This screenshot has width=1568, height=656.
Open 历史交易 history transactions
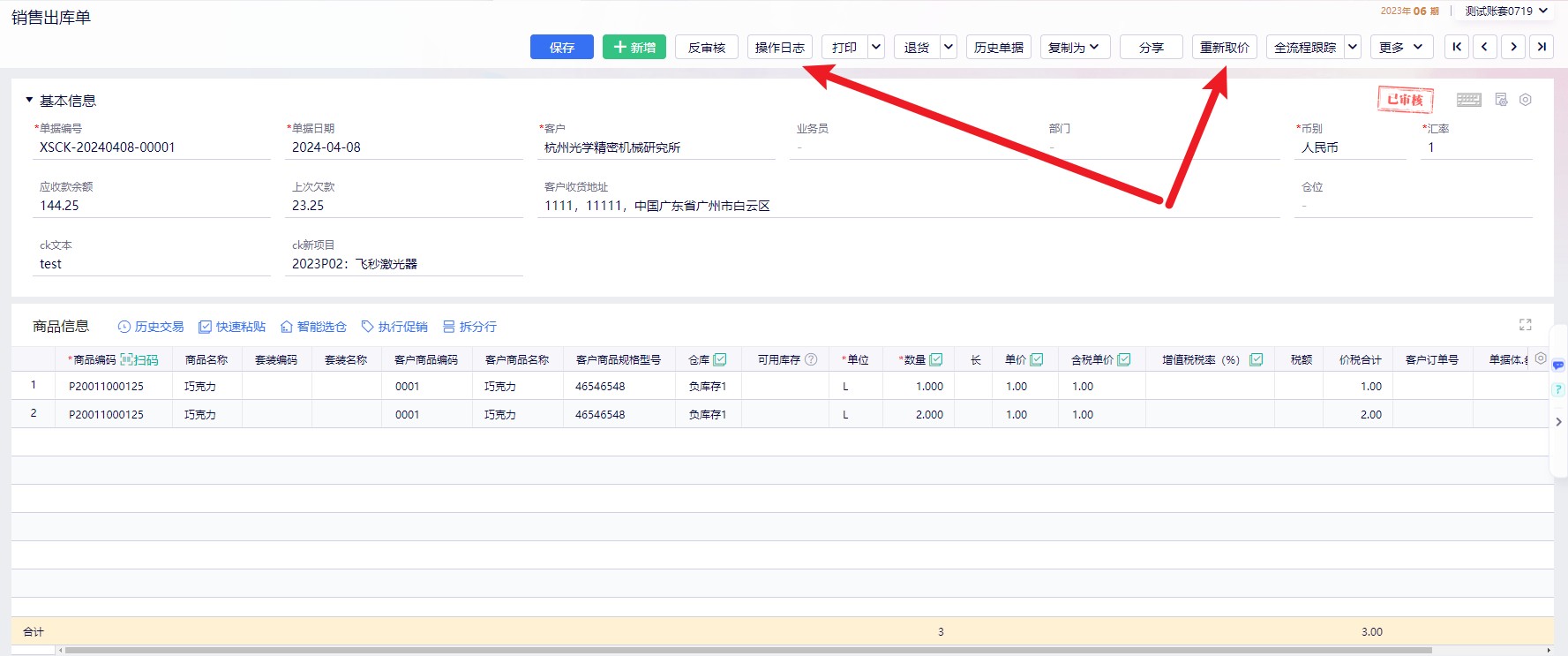151,327
